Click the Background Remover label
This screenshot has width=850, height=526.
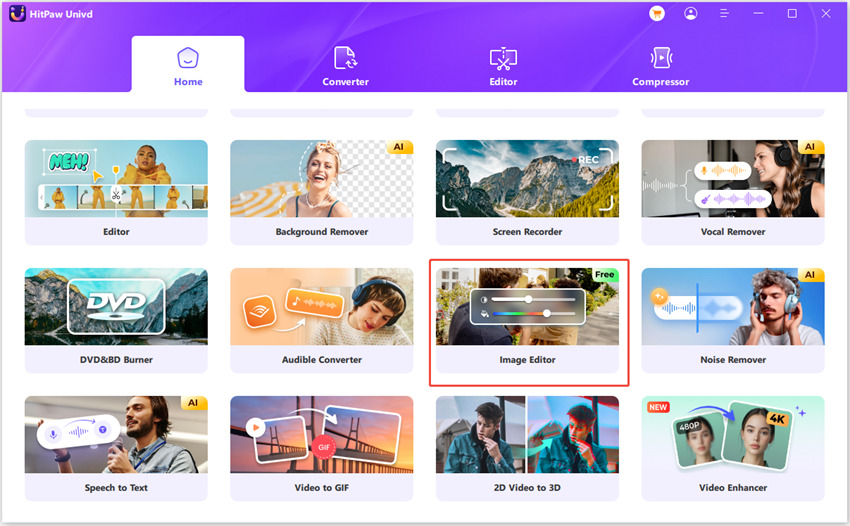coord(321,232)
